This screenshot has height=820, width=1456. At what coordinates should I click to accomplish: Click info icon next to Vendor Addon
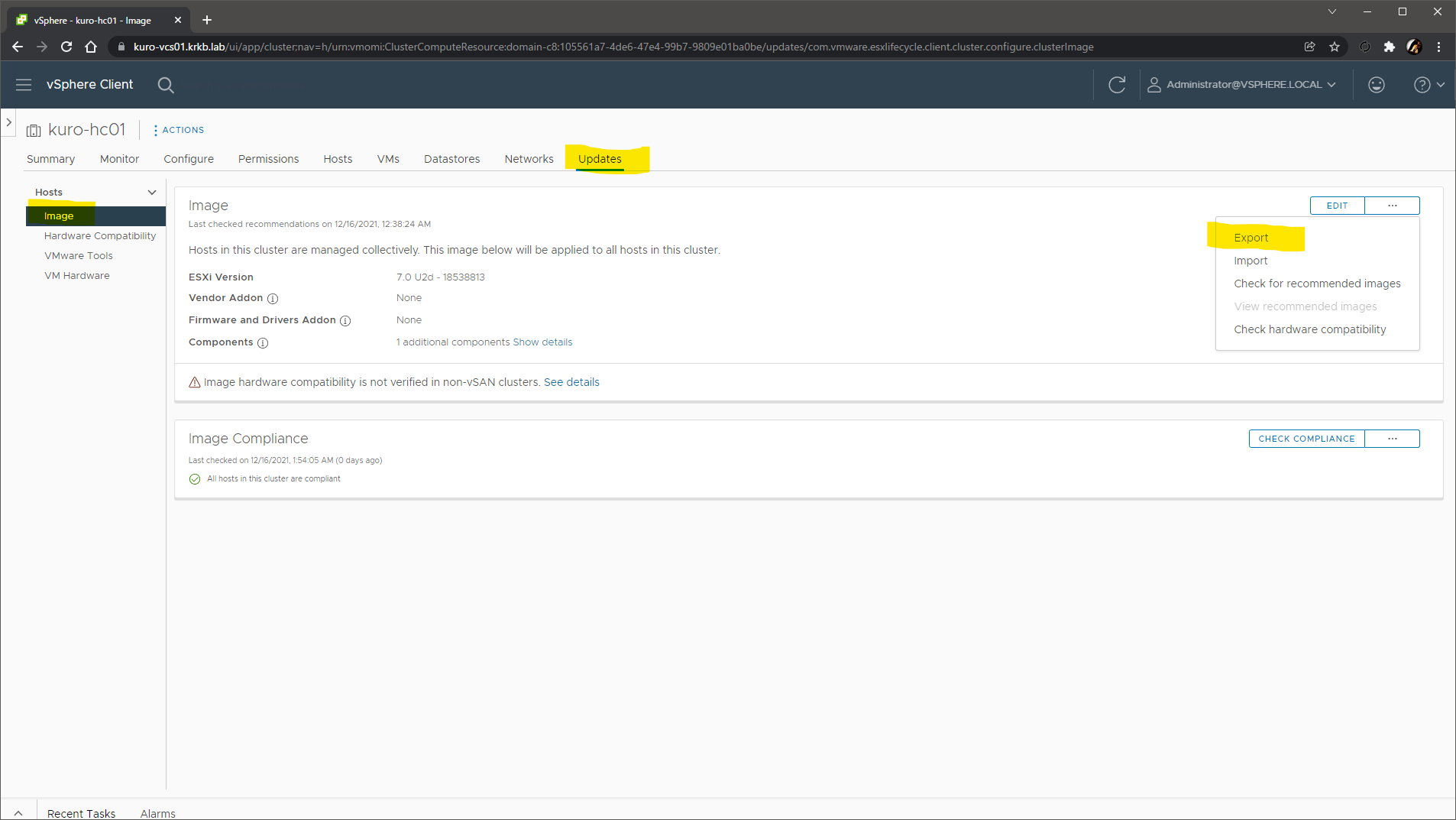(x=273, y=299)
